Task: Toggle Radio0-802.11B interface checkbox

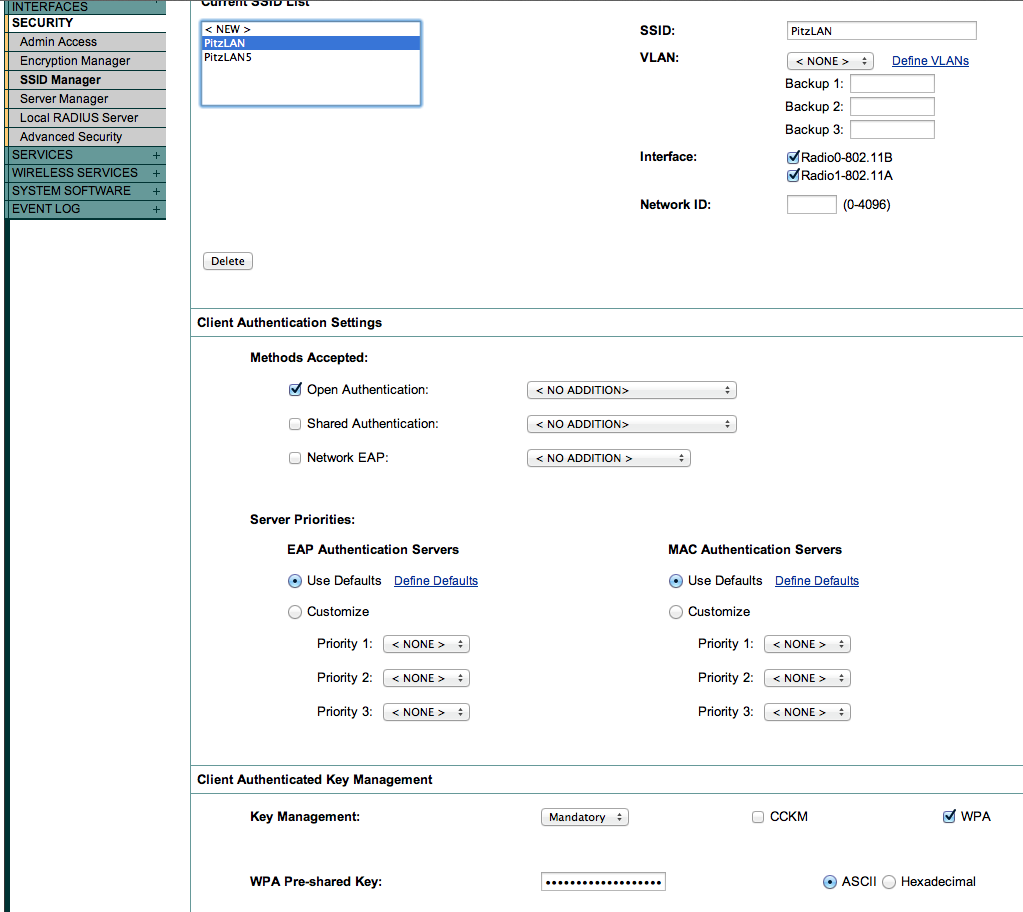Action: (793, 157)
